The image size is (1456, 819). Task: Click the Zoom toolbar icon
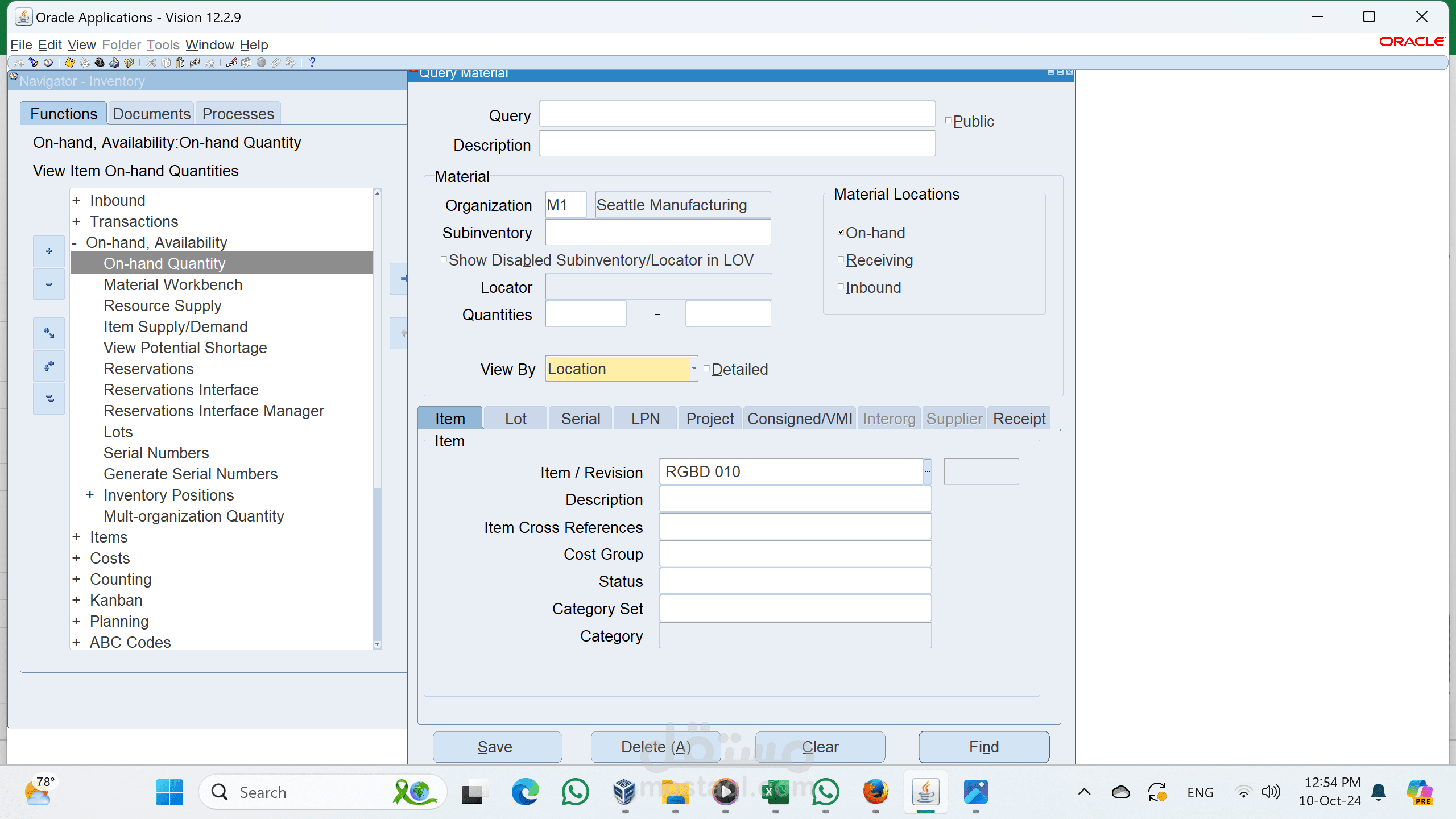(x=246, y=63)
